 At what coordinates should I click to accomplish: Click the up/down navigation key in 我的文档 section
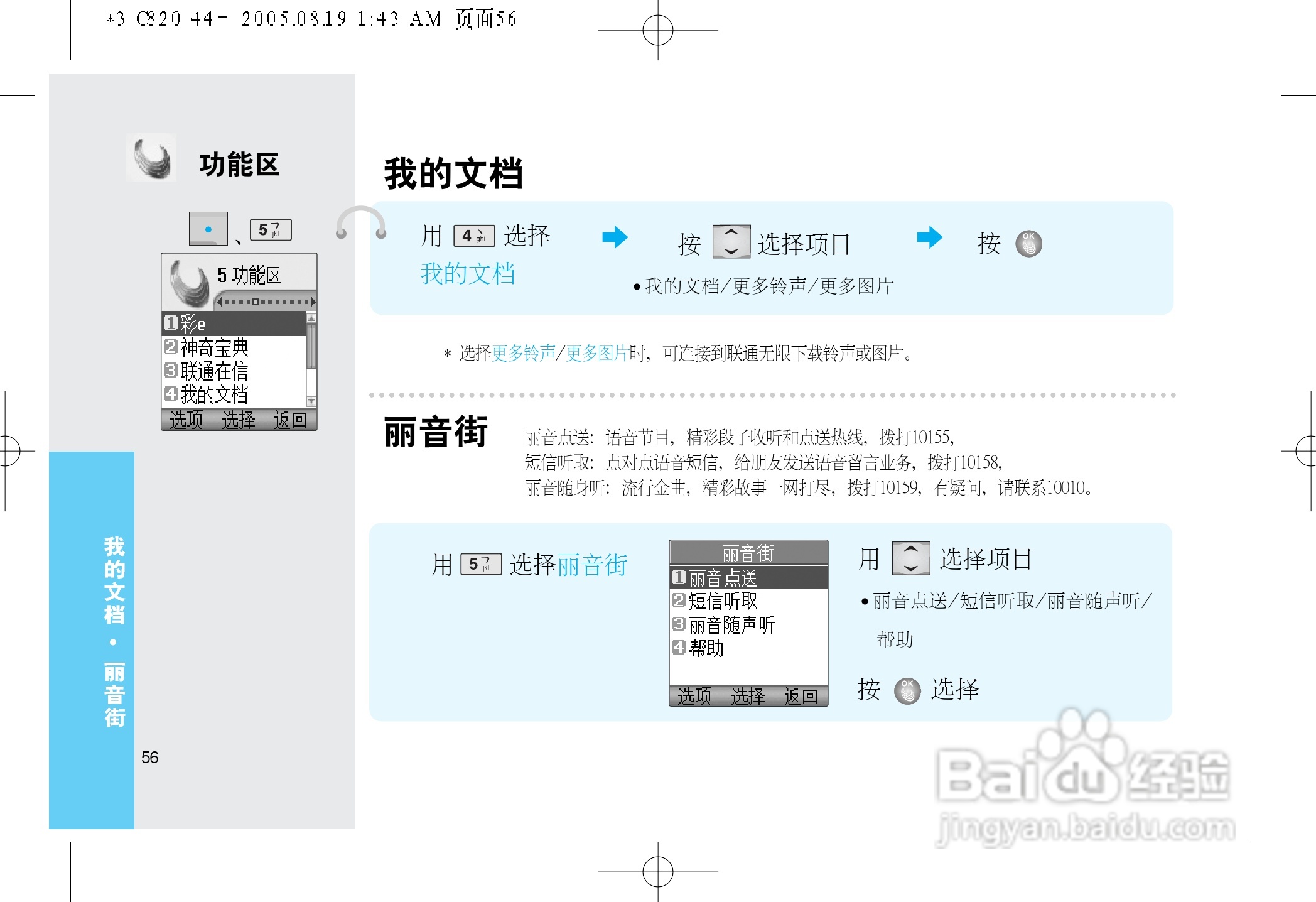click(731, 242)
